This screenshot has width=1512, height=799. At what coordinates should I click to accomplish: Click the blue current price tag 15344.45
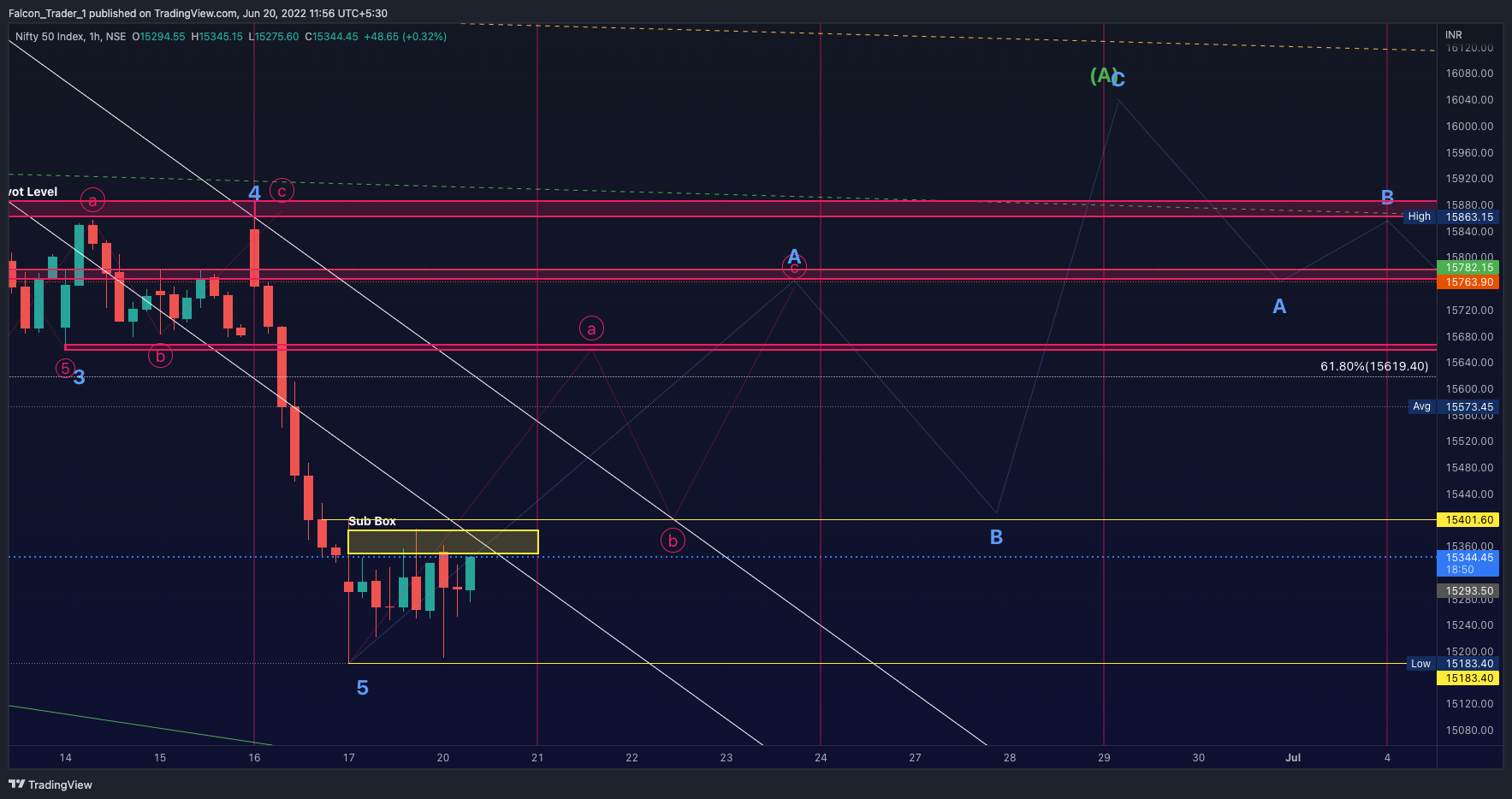1469,563
